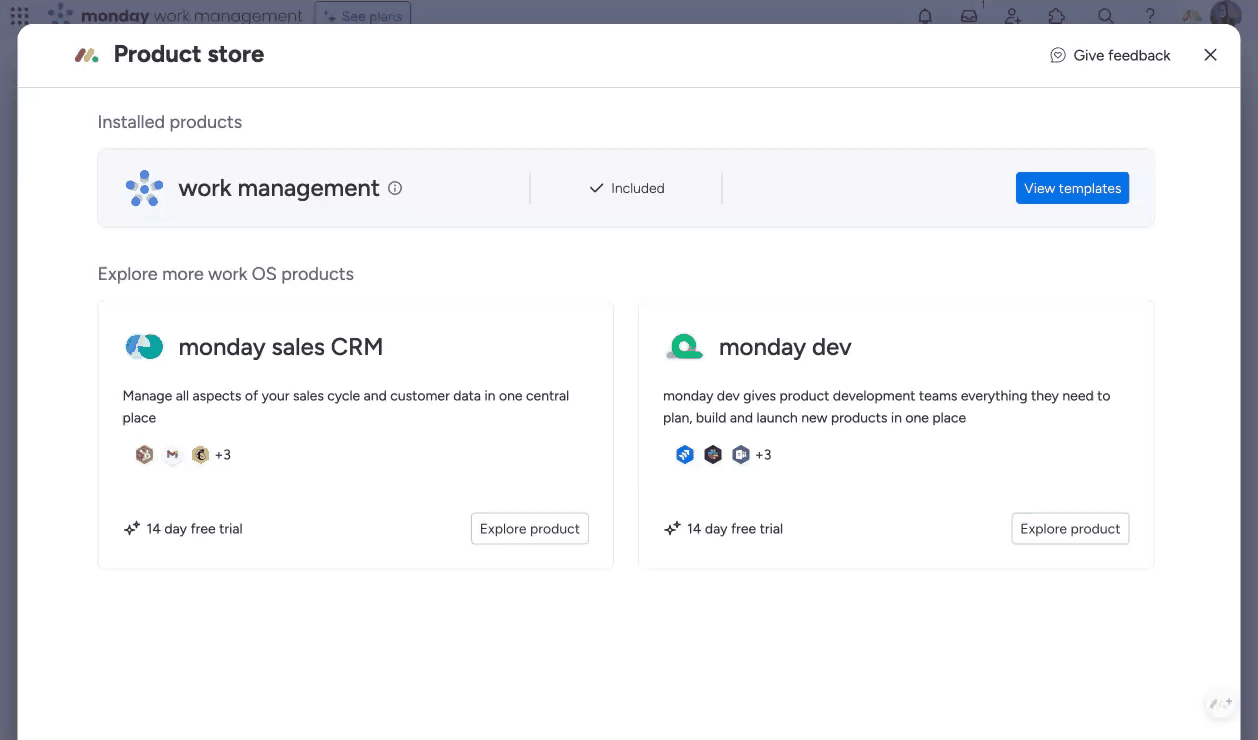Close the Product store dialog
This screenshot has width=1258, height=740.
point(1210,55)
